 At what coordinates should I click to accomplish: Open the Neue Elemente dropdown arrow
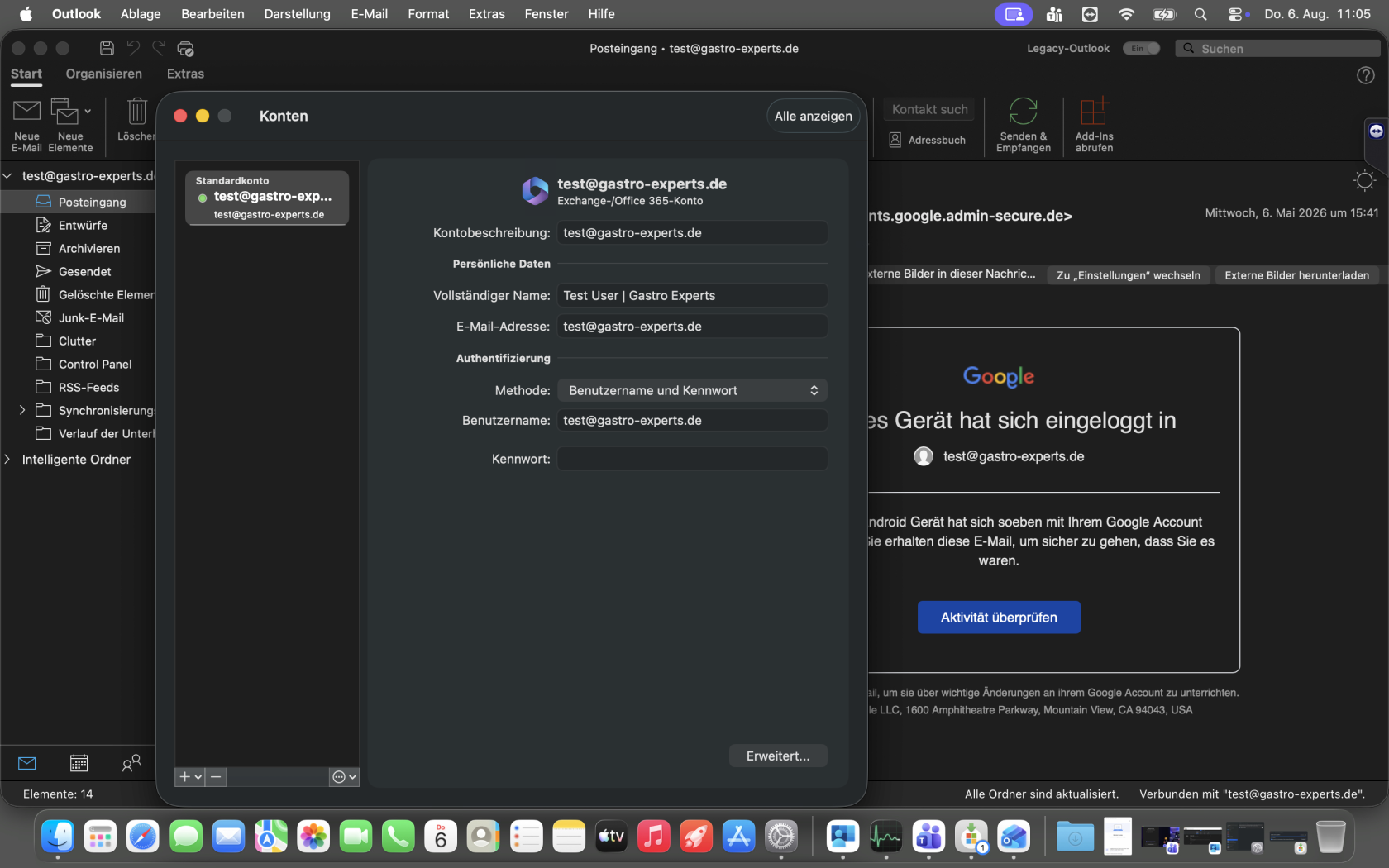click(88, 111)
